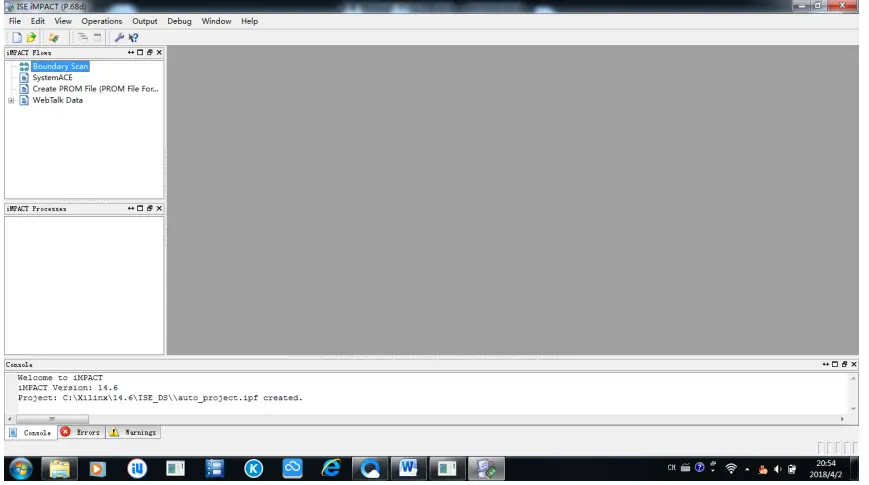This screenshot has width=869, height=485.
Task: Select Create PROM File flow
Action: 95,89
